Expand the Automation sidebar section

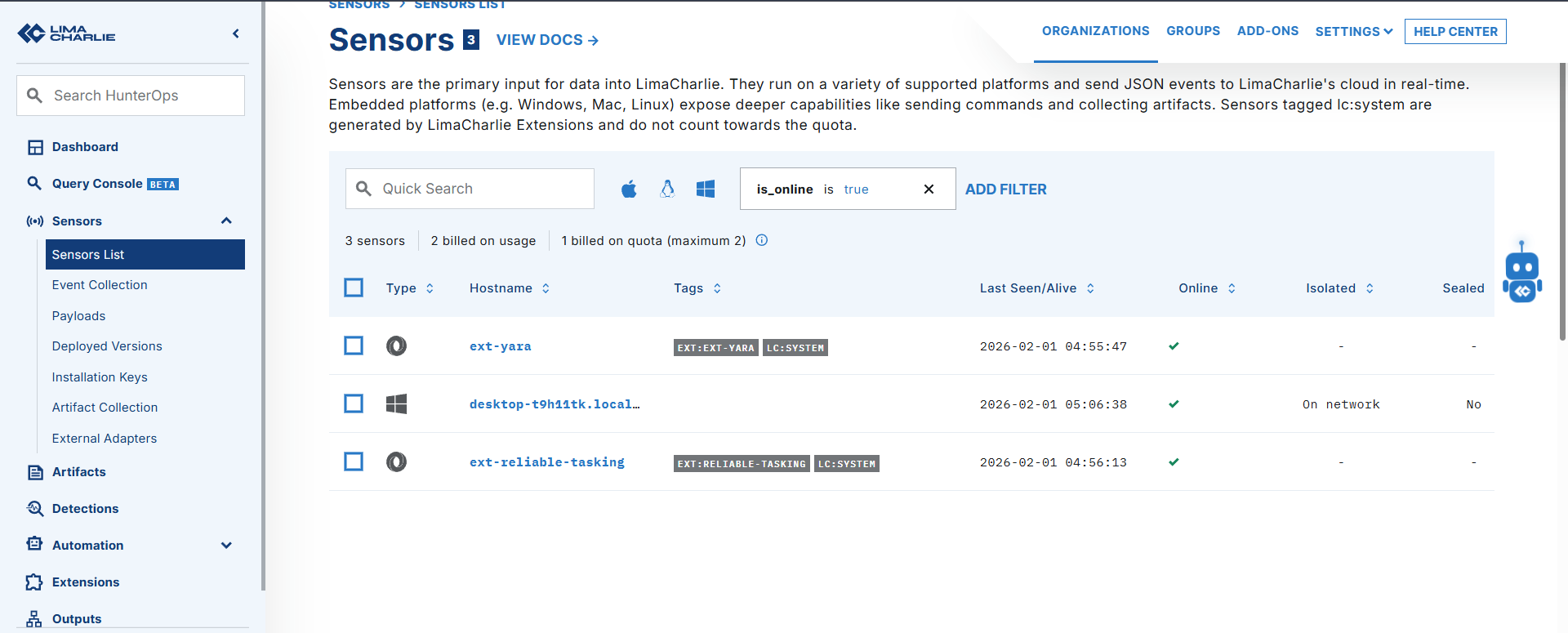coord(226,546)
